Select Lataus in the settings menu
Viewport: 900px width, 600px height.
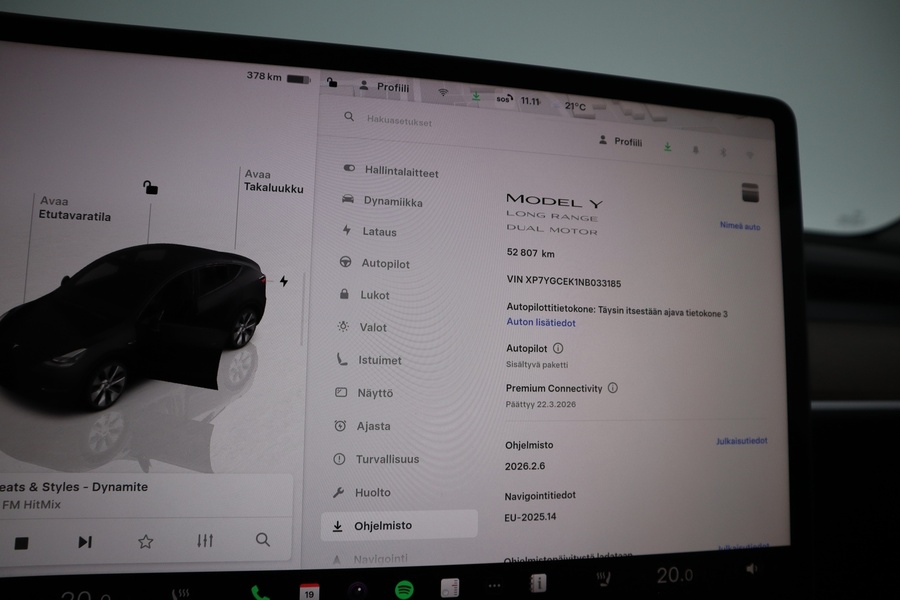point(379,232)
